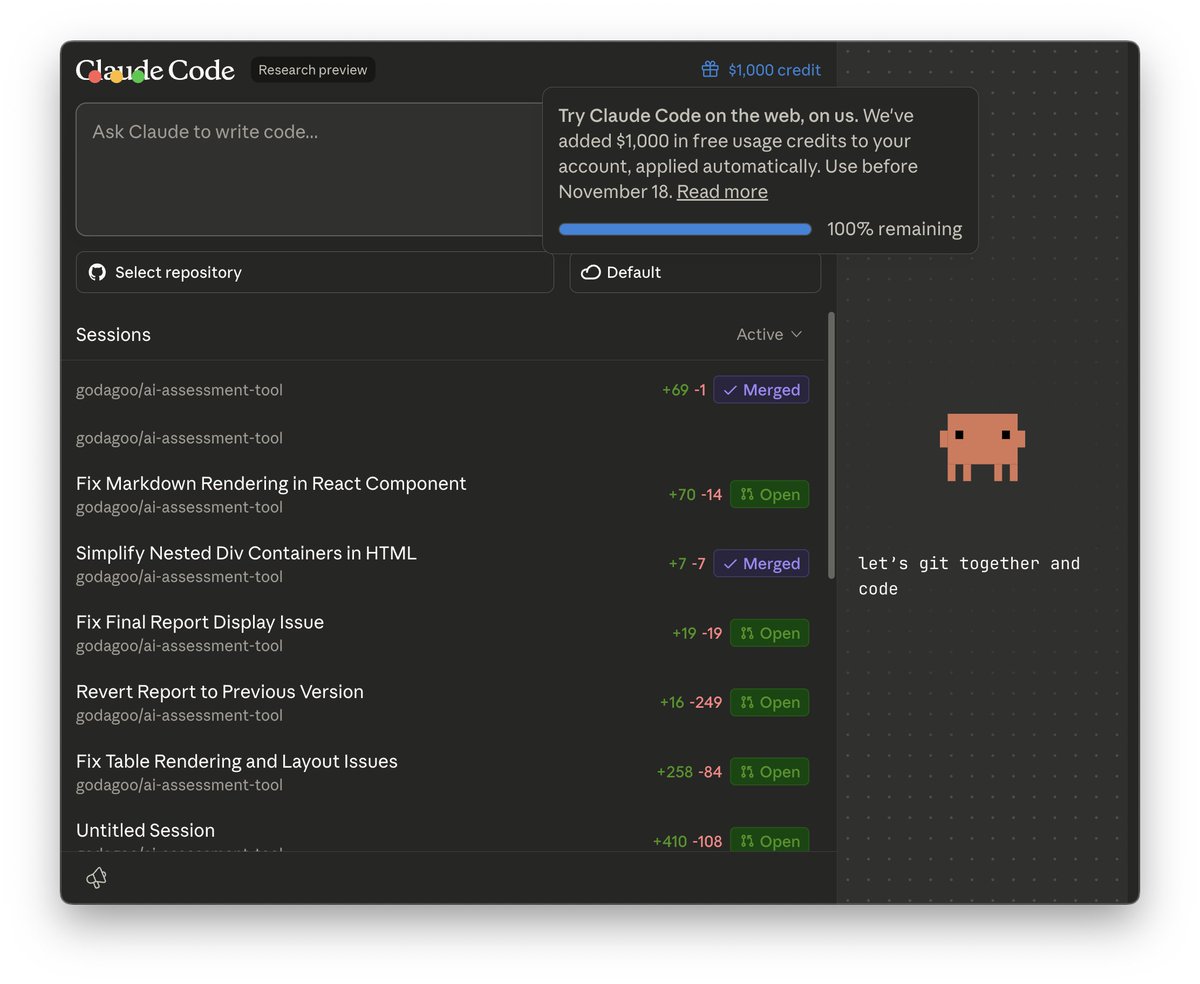Click Merged badge for Simplify Nested Div Containers

tap(761, 564)
